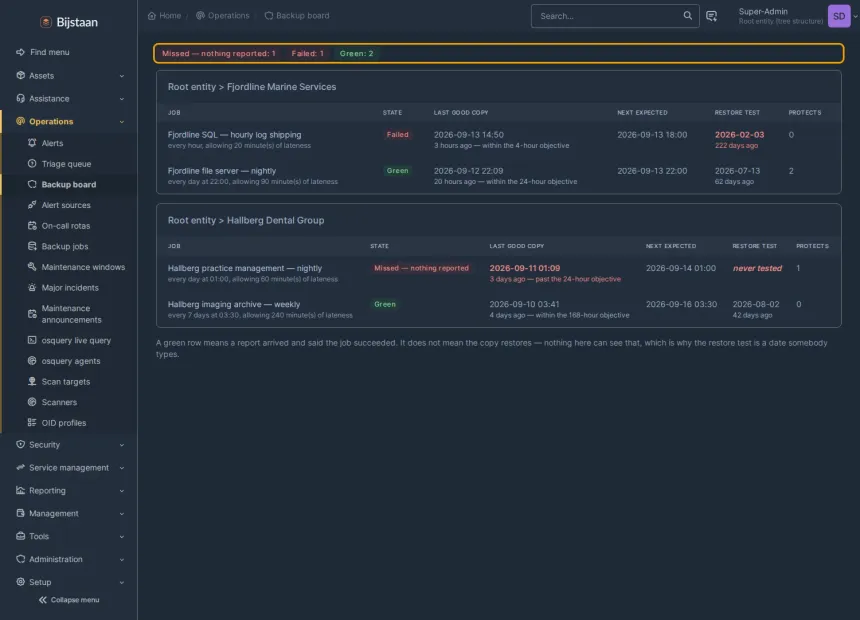Click the Home breadcrumb house icon
860x620 pixels.
pyautogui.click(x=152, y=15)
